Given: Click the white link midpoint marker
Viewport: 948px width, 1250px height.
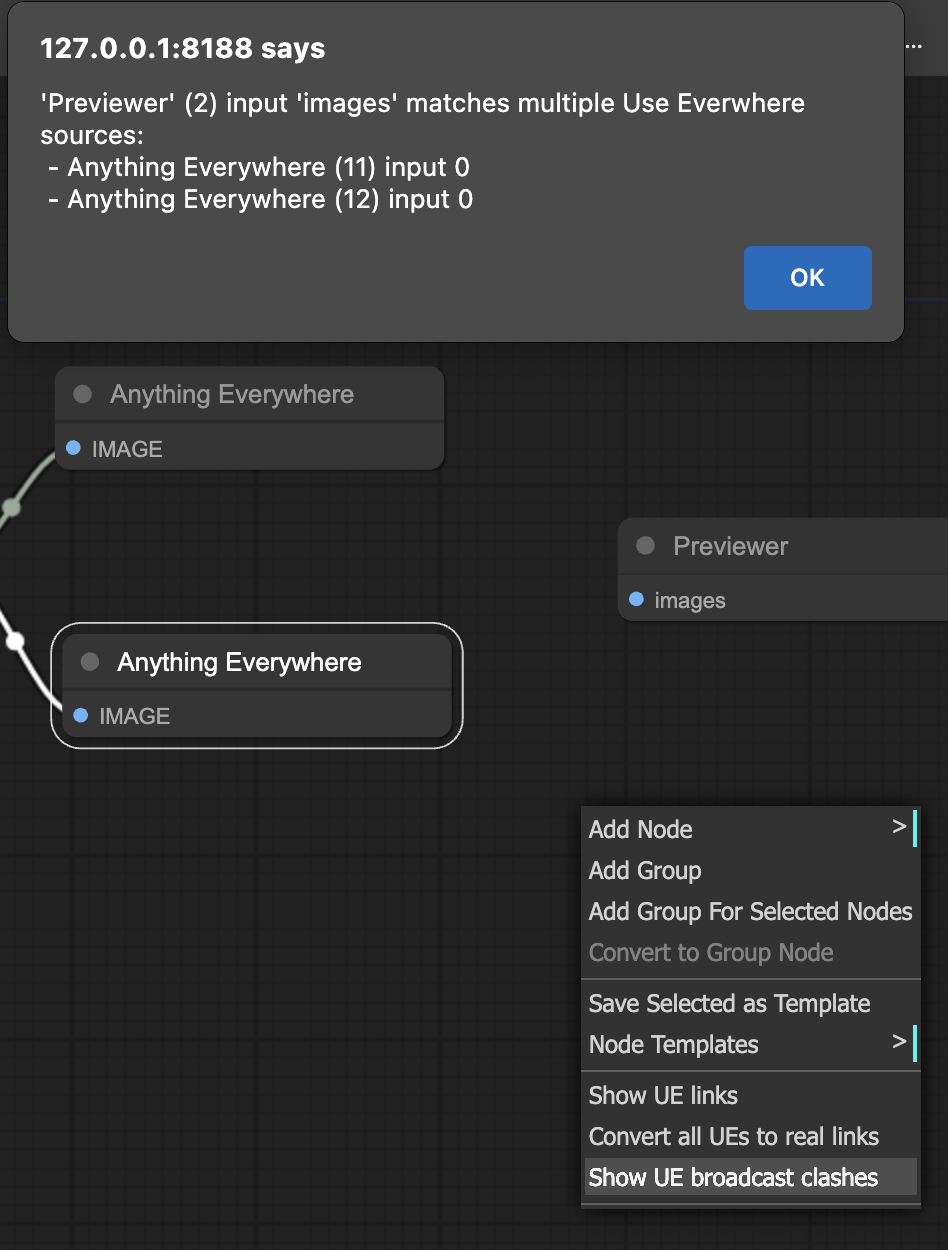Looking at the screenshot, I should (13, 641).
